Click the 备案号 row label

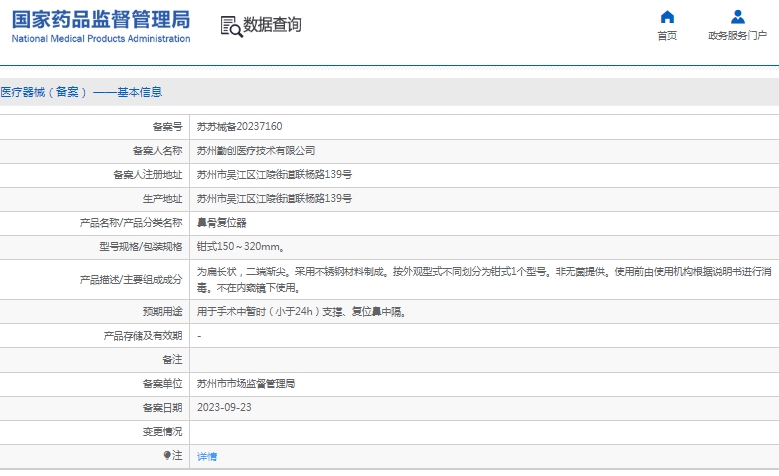pos(167,127)
